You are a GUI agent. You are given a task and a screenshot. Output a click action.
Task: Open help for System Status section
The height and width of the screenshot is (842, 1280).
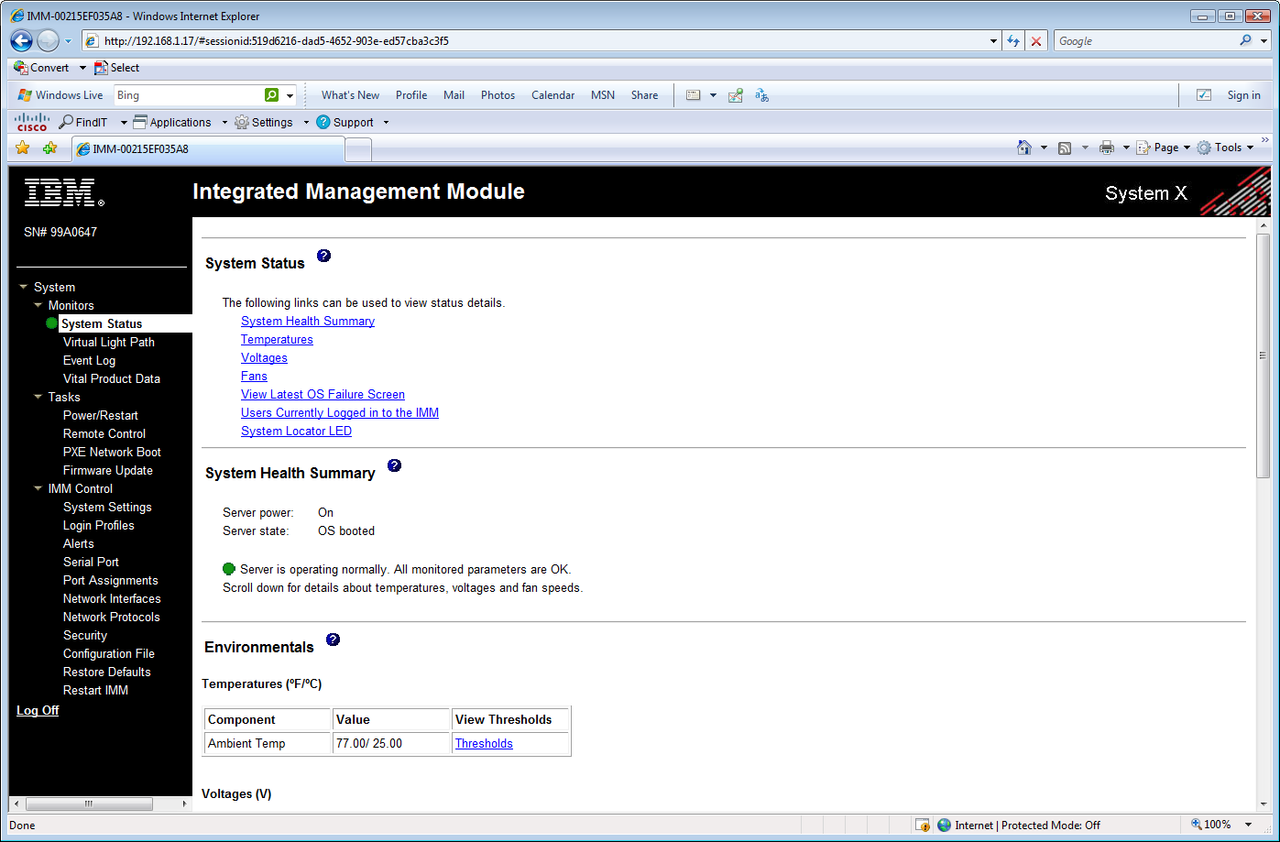[x=323, y=256]
